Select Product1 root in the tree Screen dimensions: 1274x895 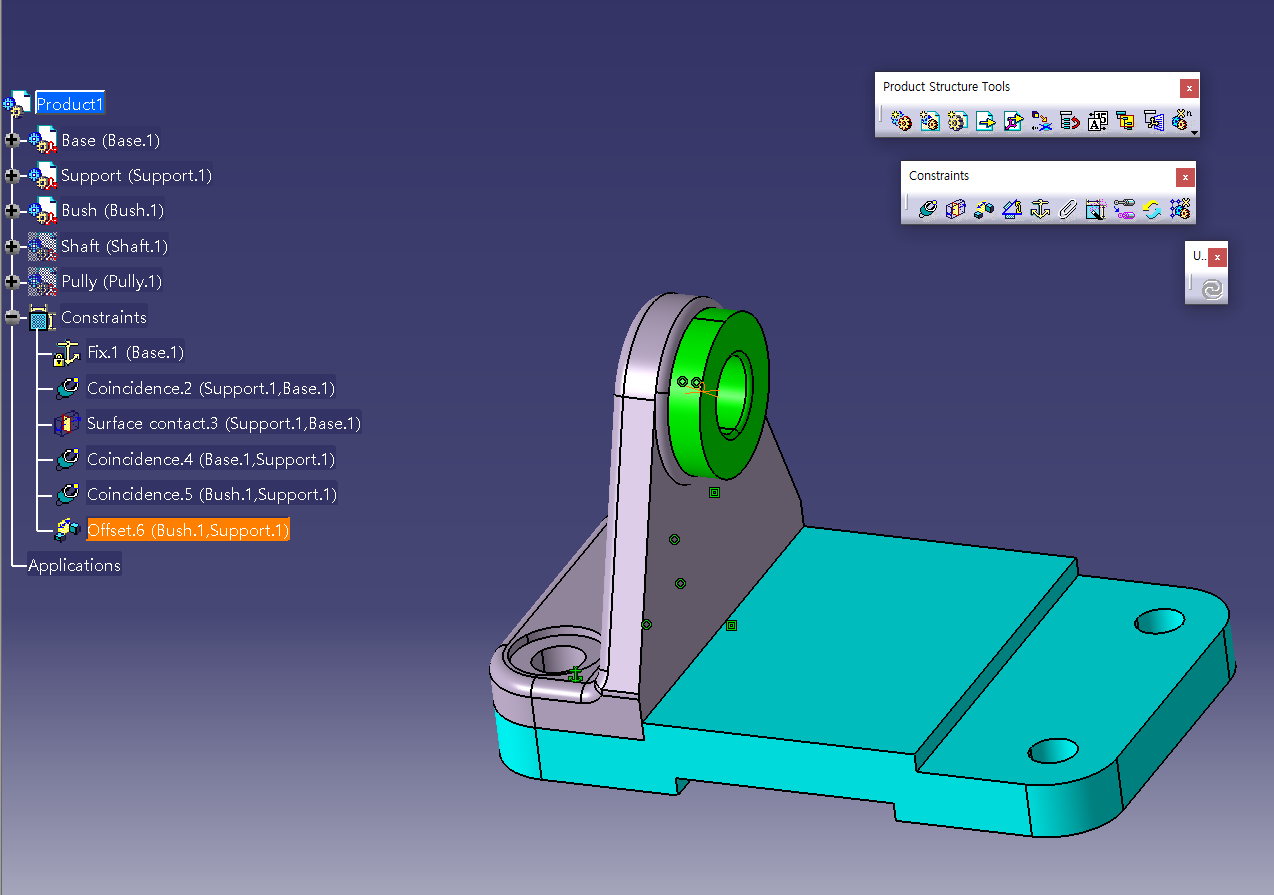pos(70,103)
